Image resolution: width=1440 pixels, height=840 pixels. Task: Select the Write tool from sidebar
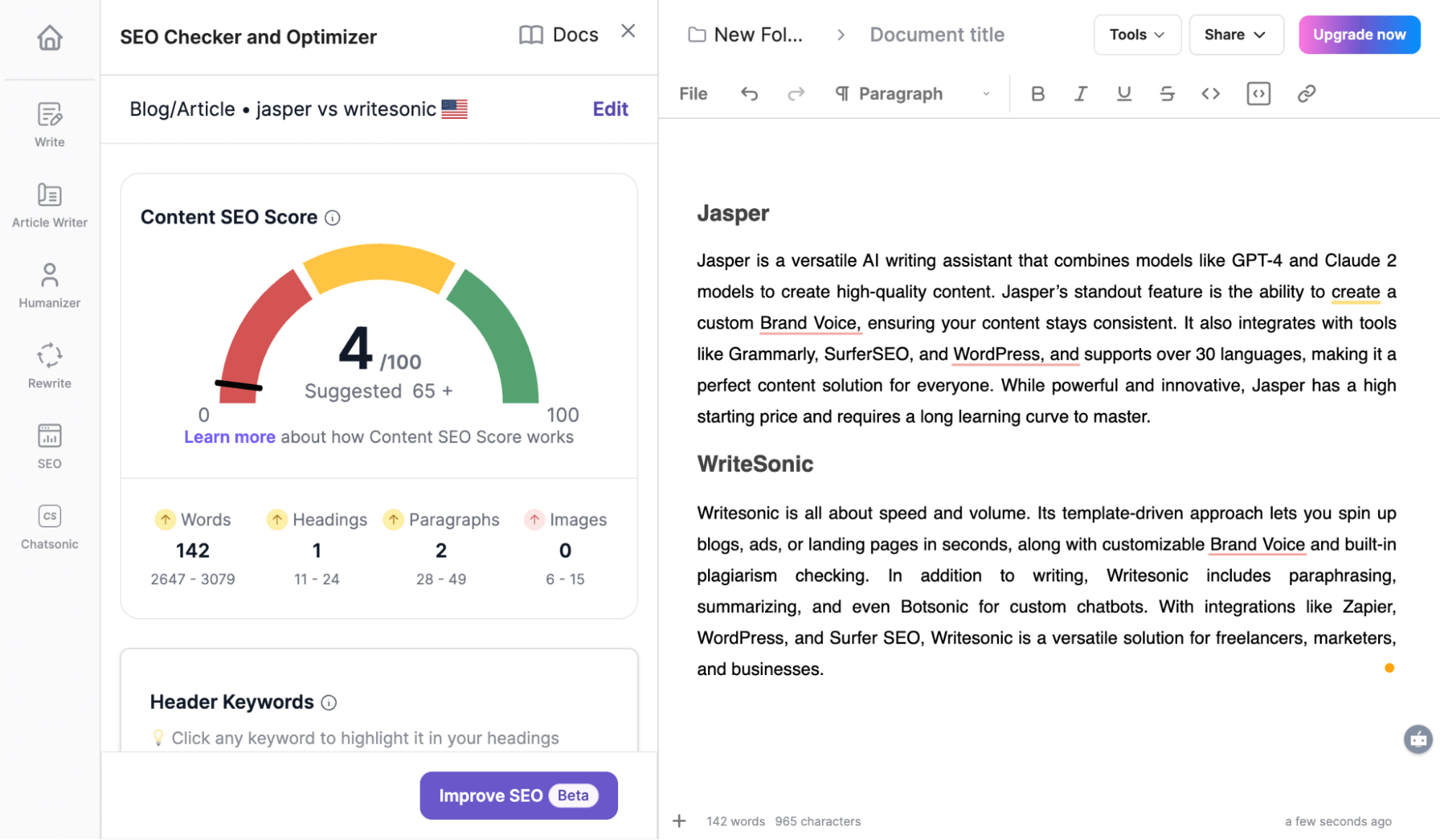[48, 122]
